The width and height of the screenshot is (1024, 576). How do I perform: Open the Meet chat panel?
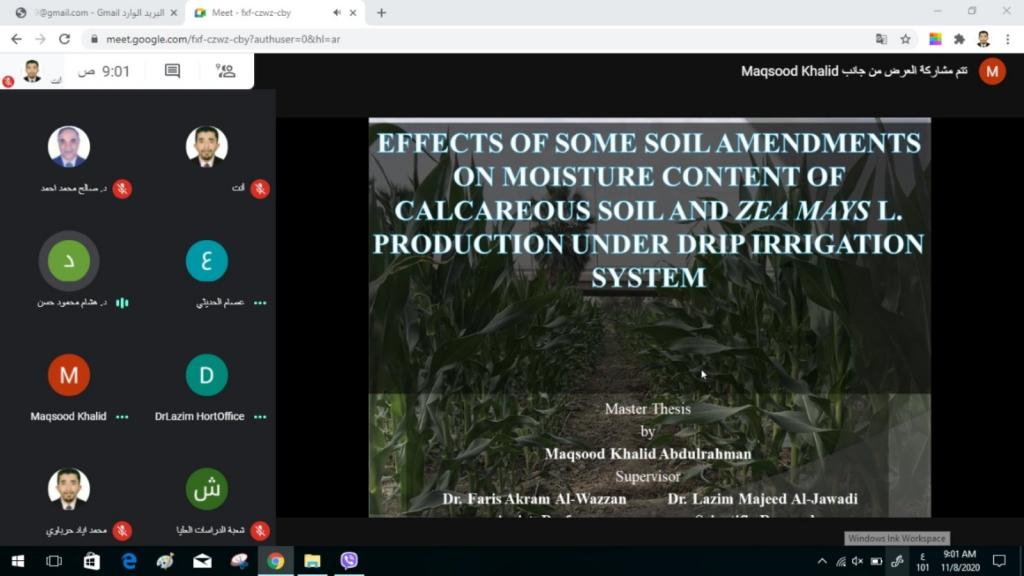pos(172,71)
